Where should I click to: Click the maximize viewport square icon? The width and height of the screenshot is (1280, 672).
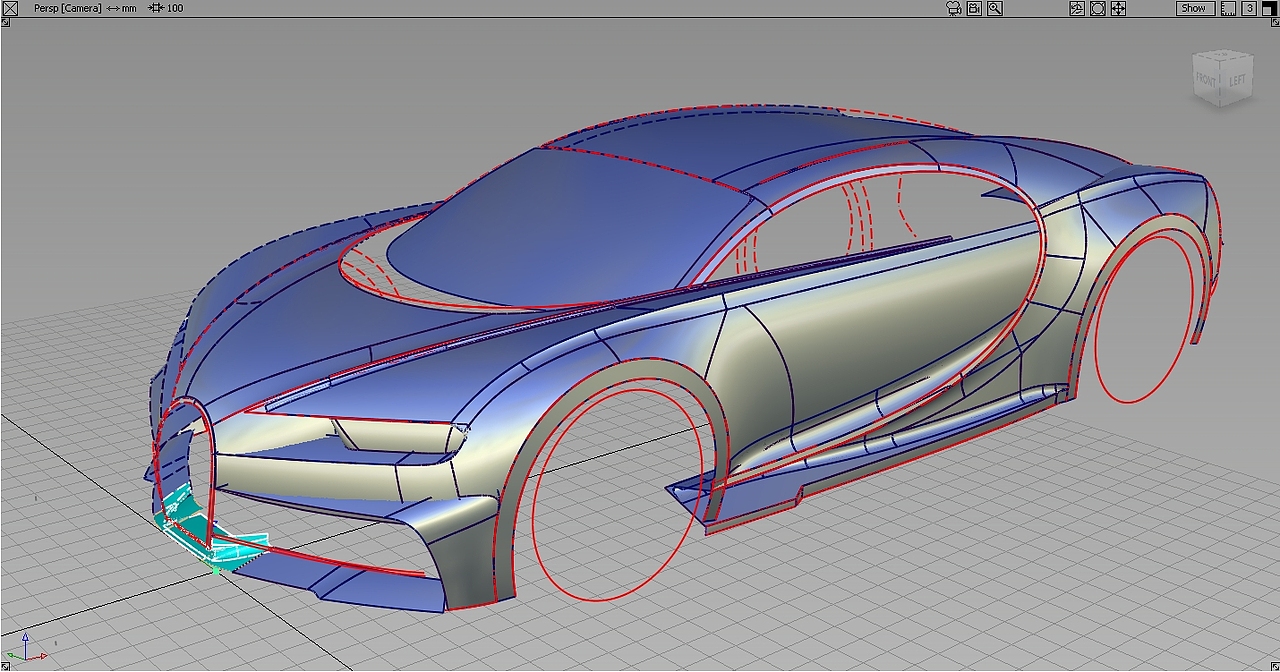(x=1269, y=8)
